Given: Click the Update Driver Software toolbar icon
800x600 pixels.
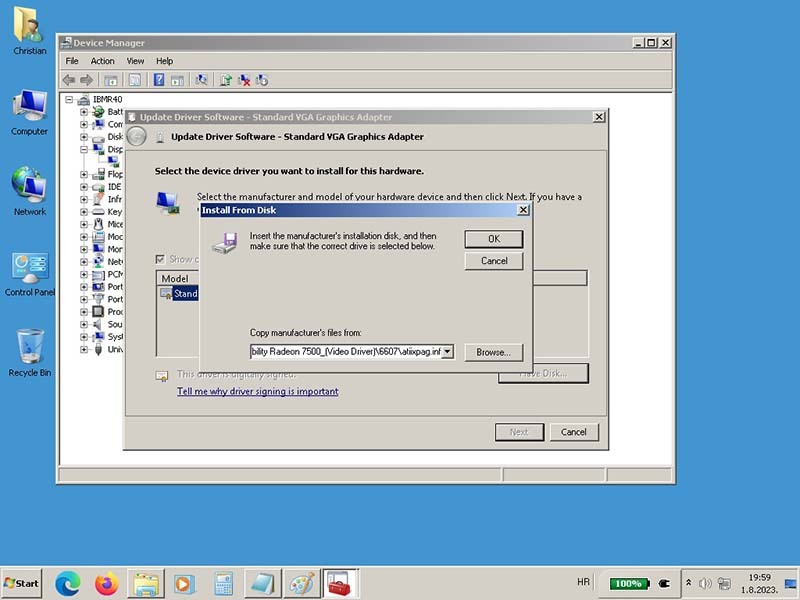Looking at the screenshot, I should [226, 80].
